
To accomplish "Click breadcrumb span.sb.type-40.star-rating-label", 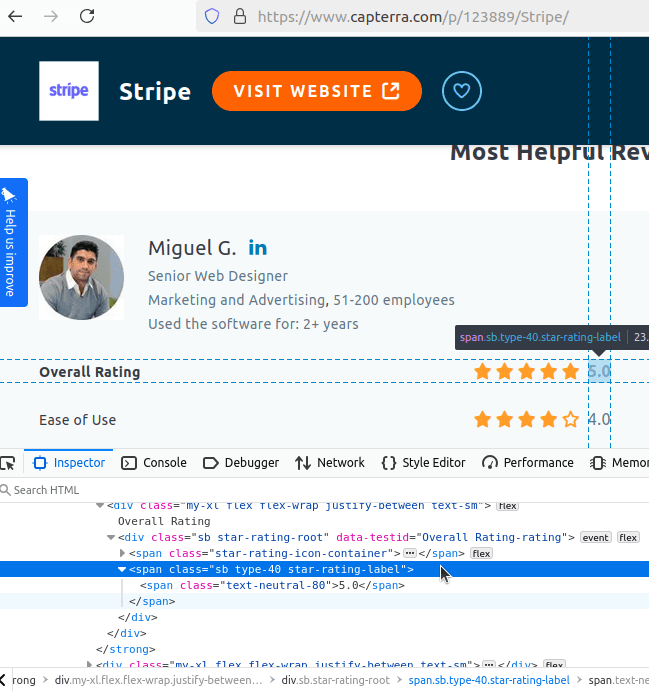I will click(489, 680).
